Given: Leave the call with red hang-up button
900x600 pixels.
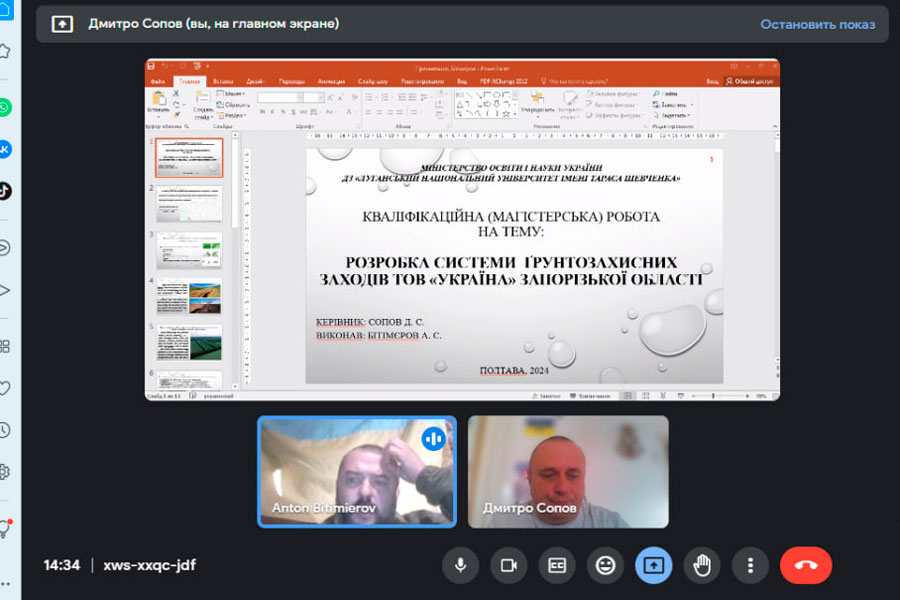Looking at the screenshot, I should [x=806, y=565].
